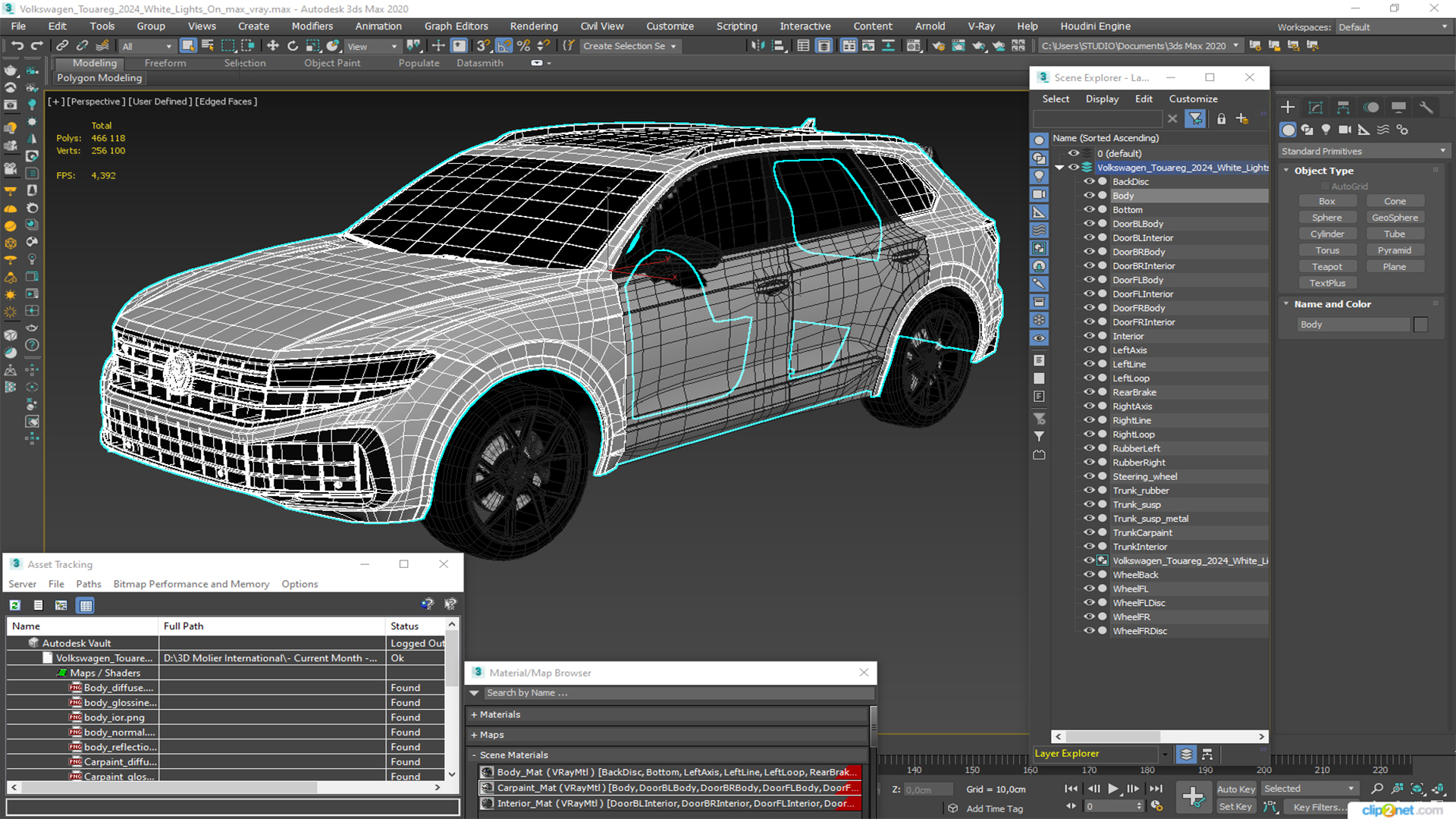The image size is (1456, 819).
Task: Click the Polygon Modeling tab
Action: (99, 77)
